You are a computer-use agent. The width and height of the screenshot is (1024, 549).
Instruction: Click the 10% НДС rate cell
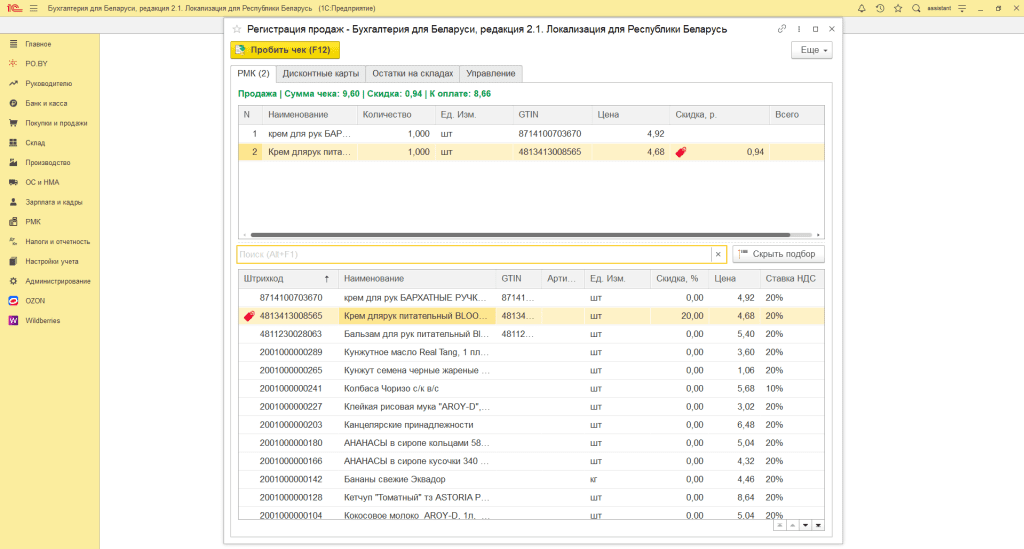pyautogui.click(x=792, y=388)
